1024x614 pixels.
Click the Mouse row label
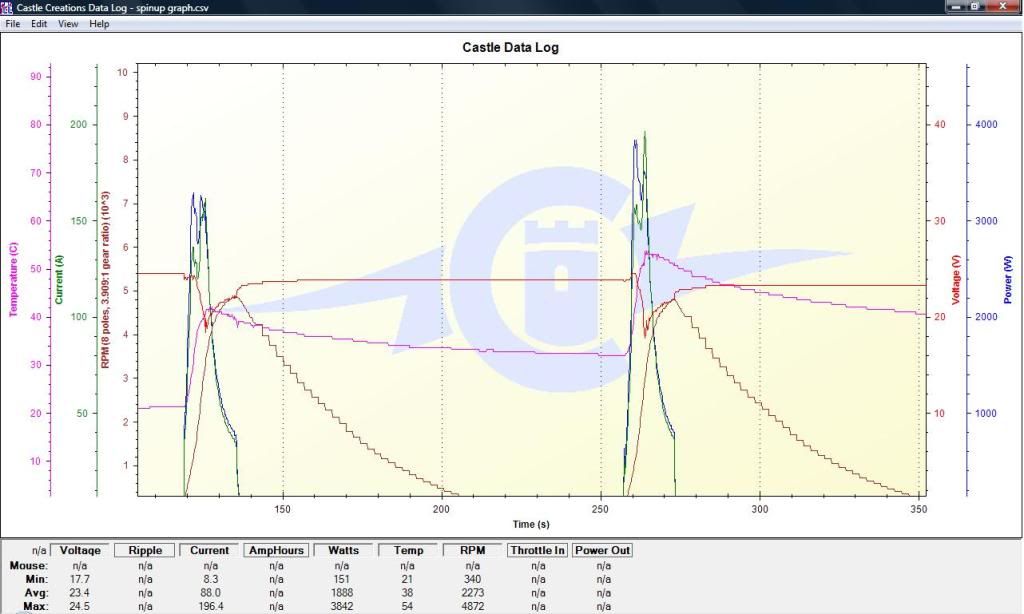tap(29, 565)
